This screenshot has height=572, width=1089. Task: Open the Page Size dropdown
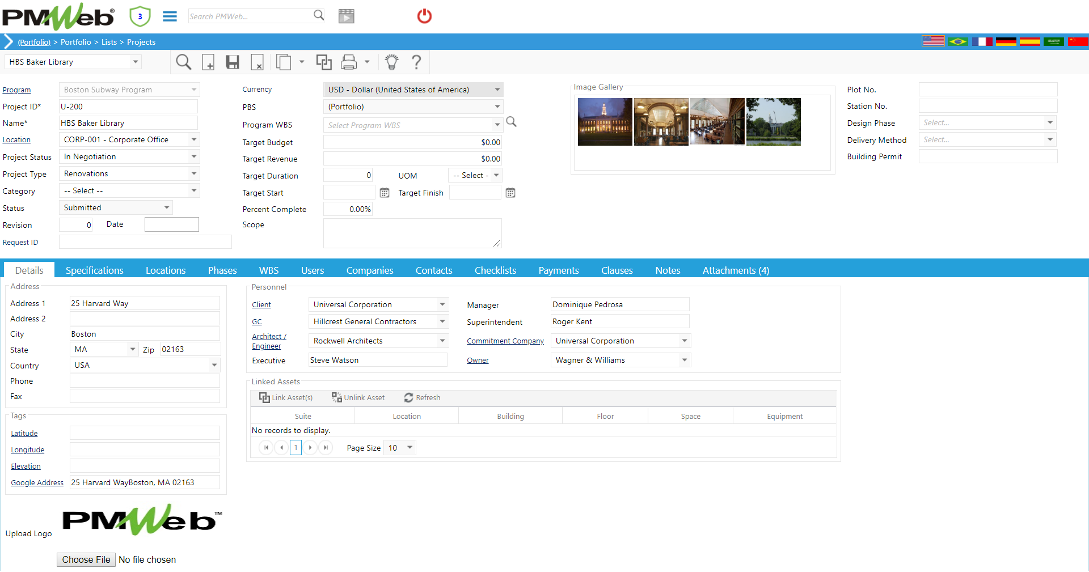point(410,448)
